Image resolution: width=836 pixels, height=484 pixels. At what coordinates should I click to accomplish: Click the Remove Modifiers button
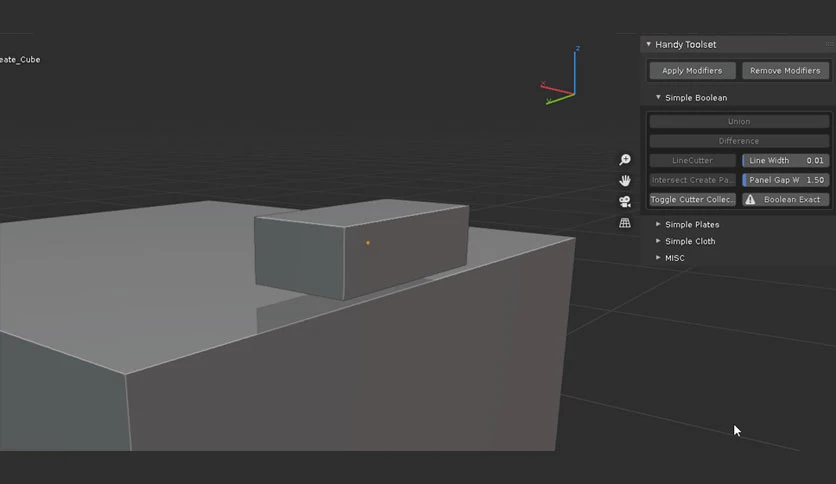785,70
